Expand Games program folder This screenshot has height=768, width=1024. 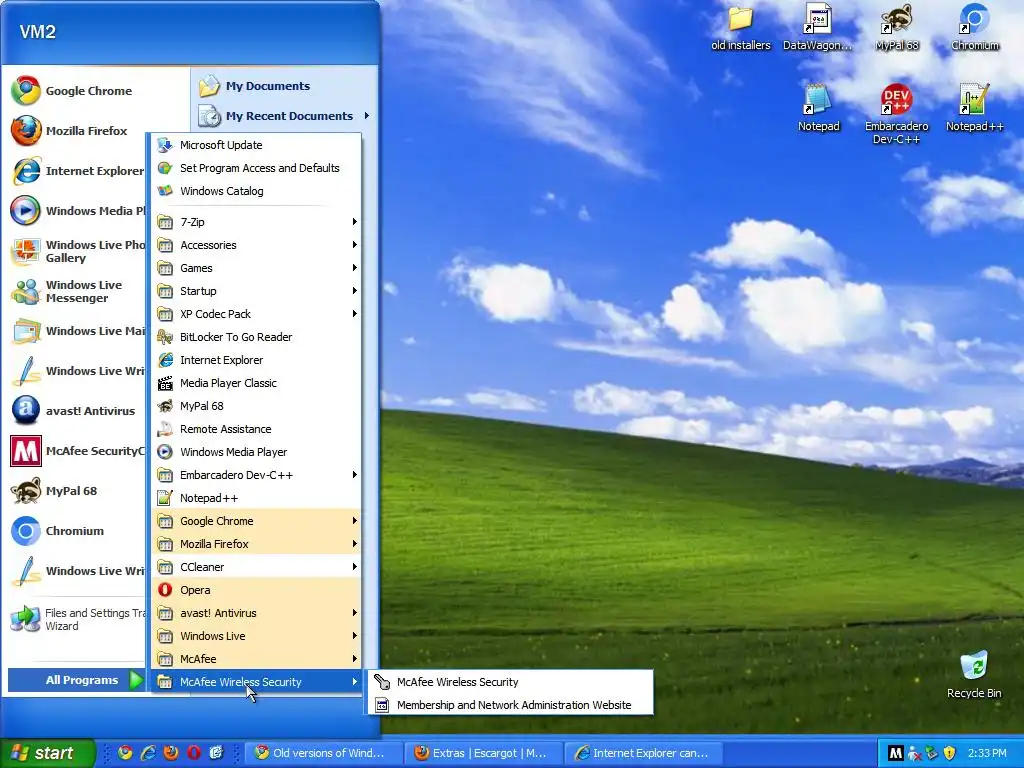(257, 268)
